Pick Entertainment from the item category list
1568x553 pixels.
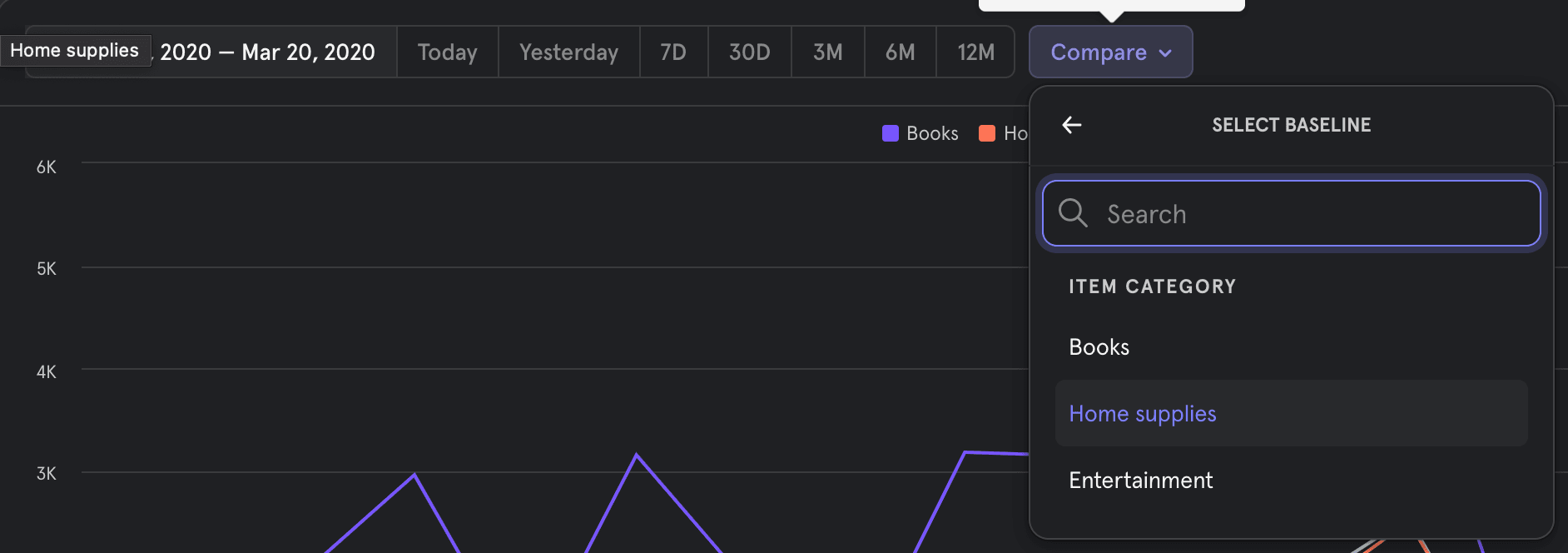click(x=1140, y=481)
